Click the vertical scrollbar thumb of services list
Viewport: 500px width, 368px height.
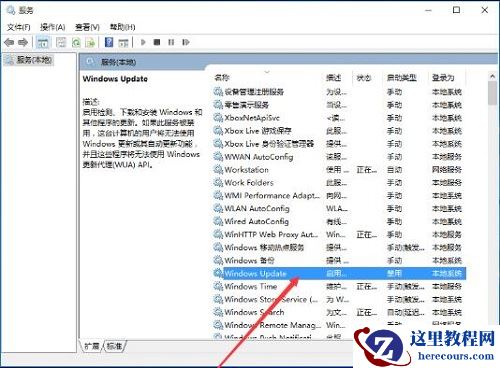492,93
